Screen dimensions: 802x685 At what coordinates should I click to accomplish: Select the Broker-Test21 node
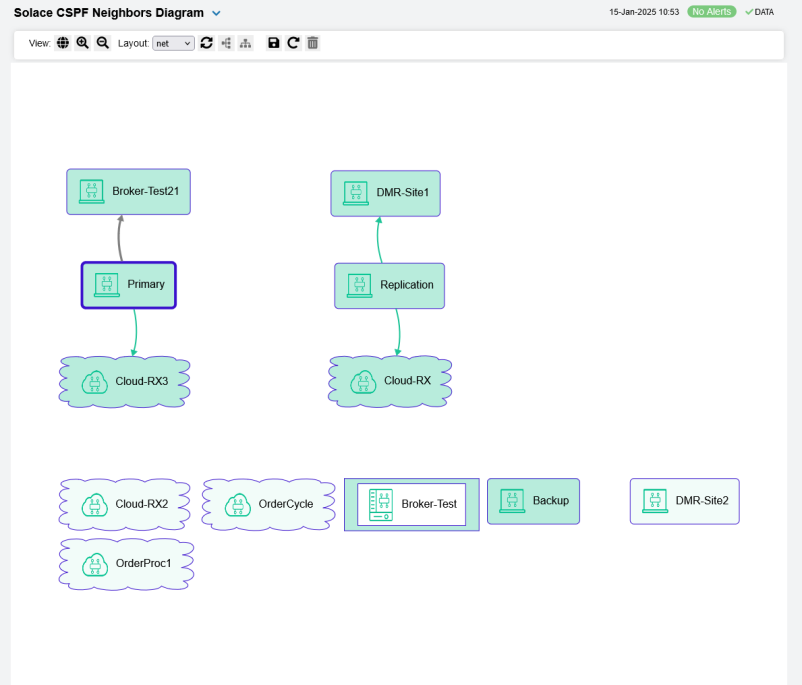pyautogui.click(x=128, y=191)
